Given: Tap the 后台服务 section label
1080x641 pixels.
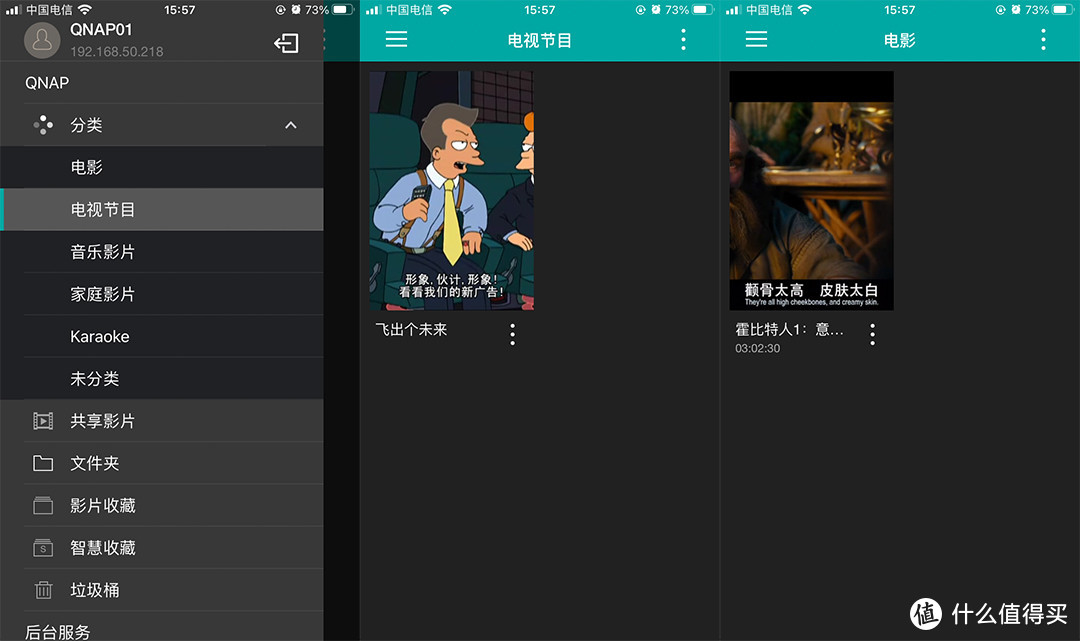Looking at the screenshot, I should 57,631.
